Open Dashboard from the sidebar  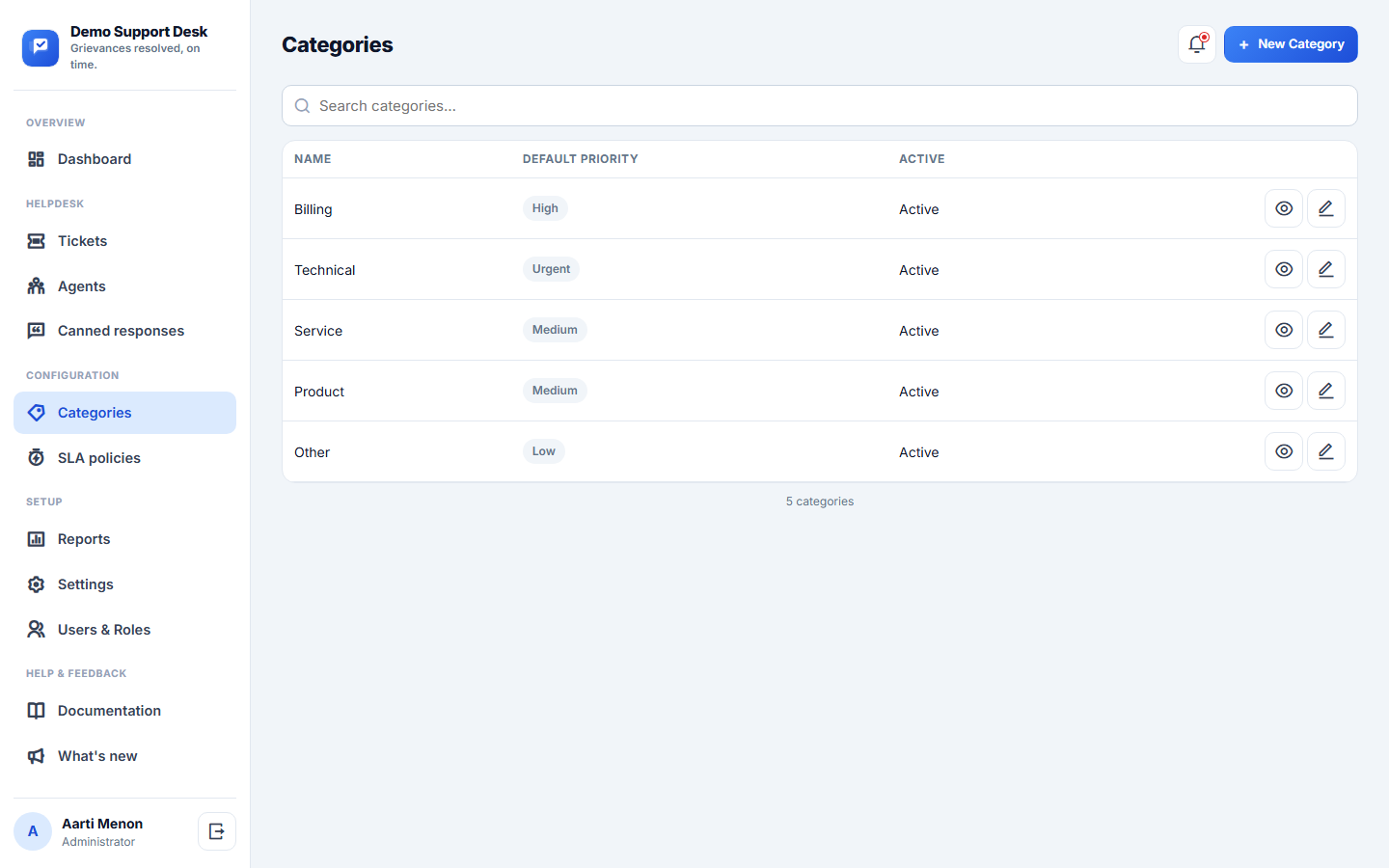[124, 159]
